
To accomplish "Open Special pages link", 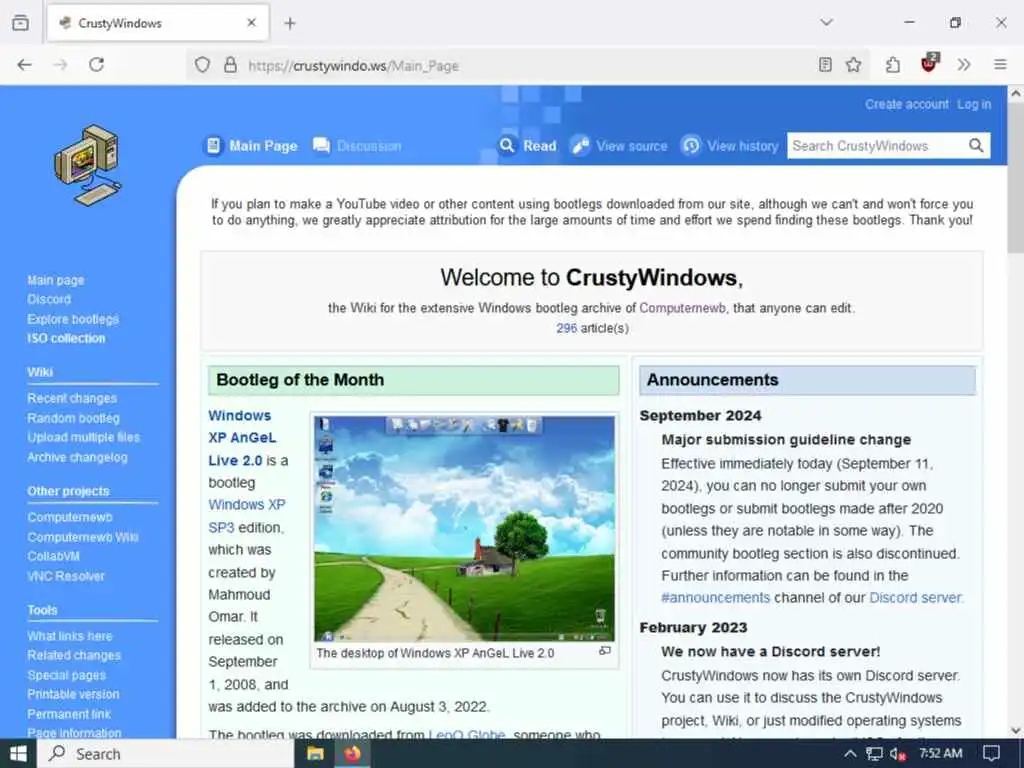I will click(67, 675).
